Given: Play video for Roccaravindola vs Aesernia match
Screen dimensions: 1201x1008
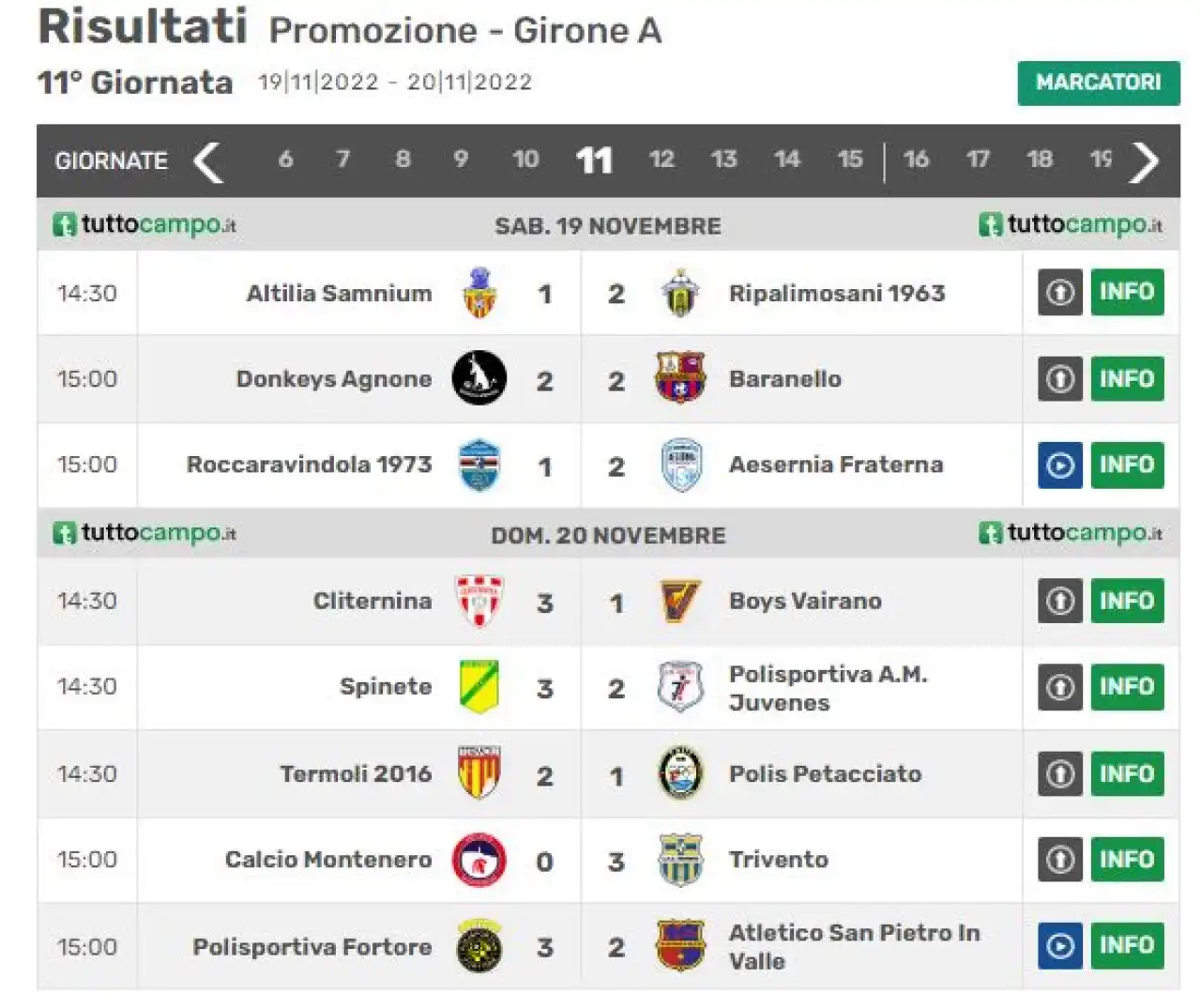Looking at the screenshot, I should point(1060,465).
